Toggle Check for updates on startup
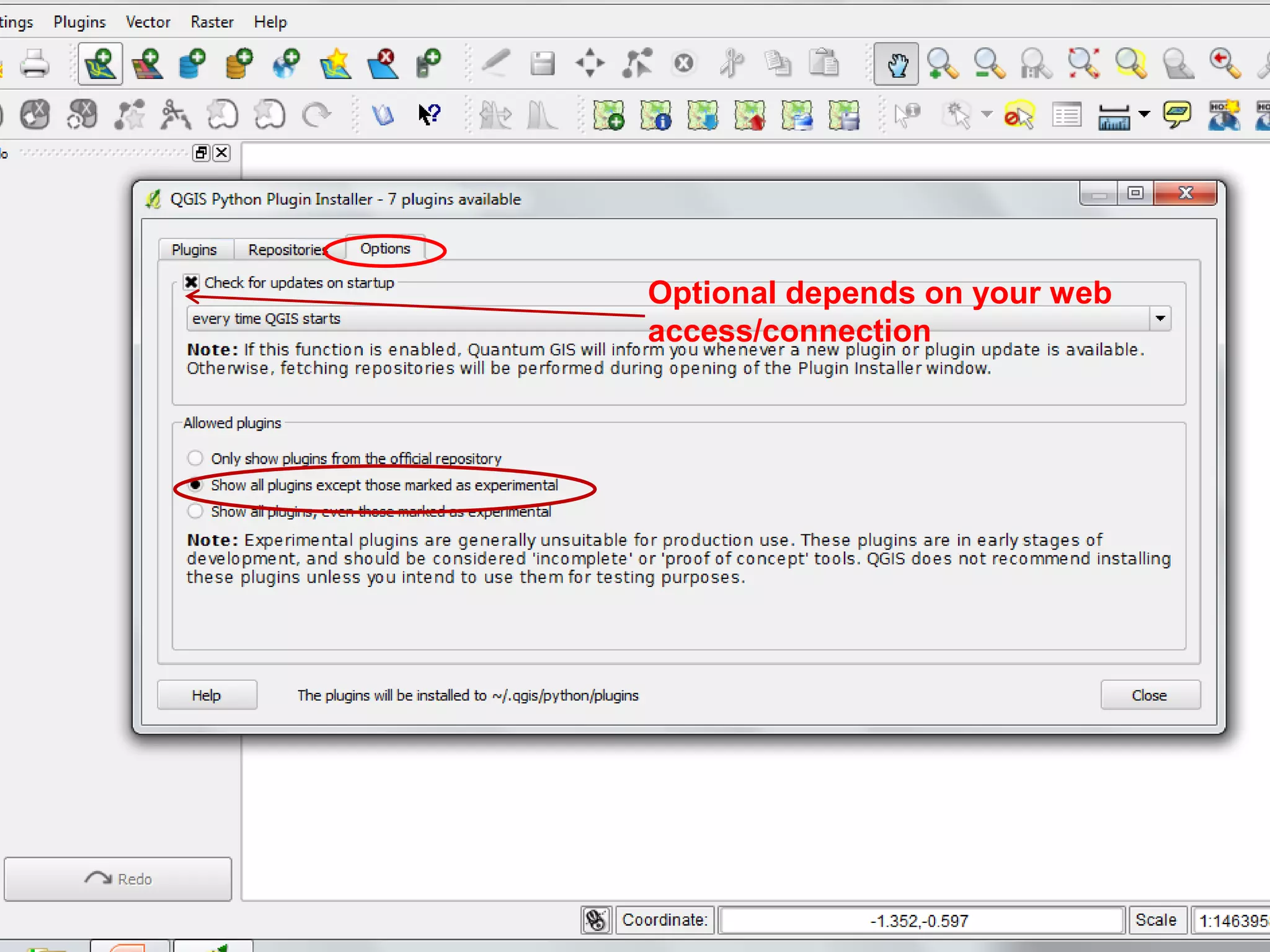 point(191,283)
